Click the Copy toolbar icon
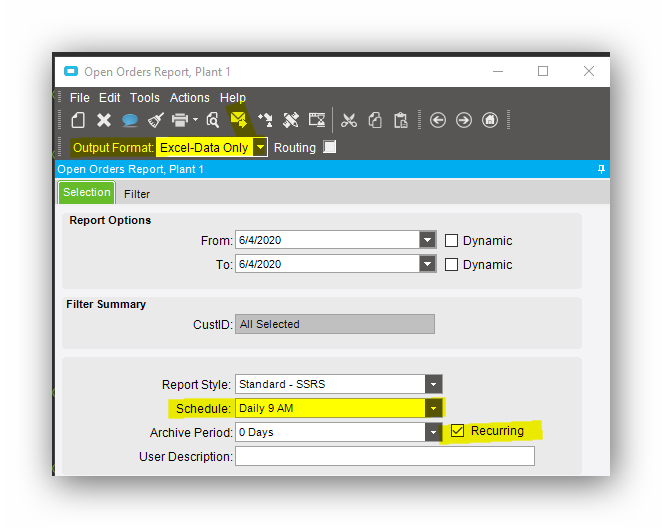Screen dimensions: 662x528 (x=375, y=120)
